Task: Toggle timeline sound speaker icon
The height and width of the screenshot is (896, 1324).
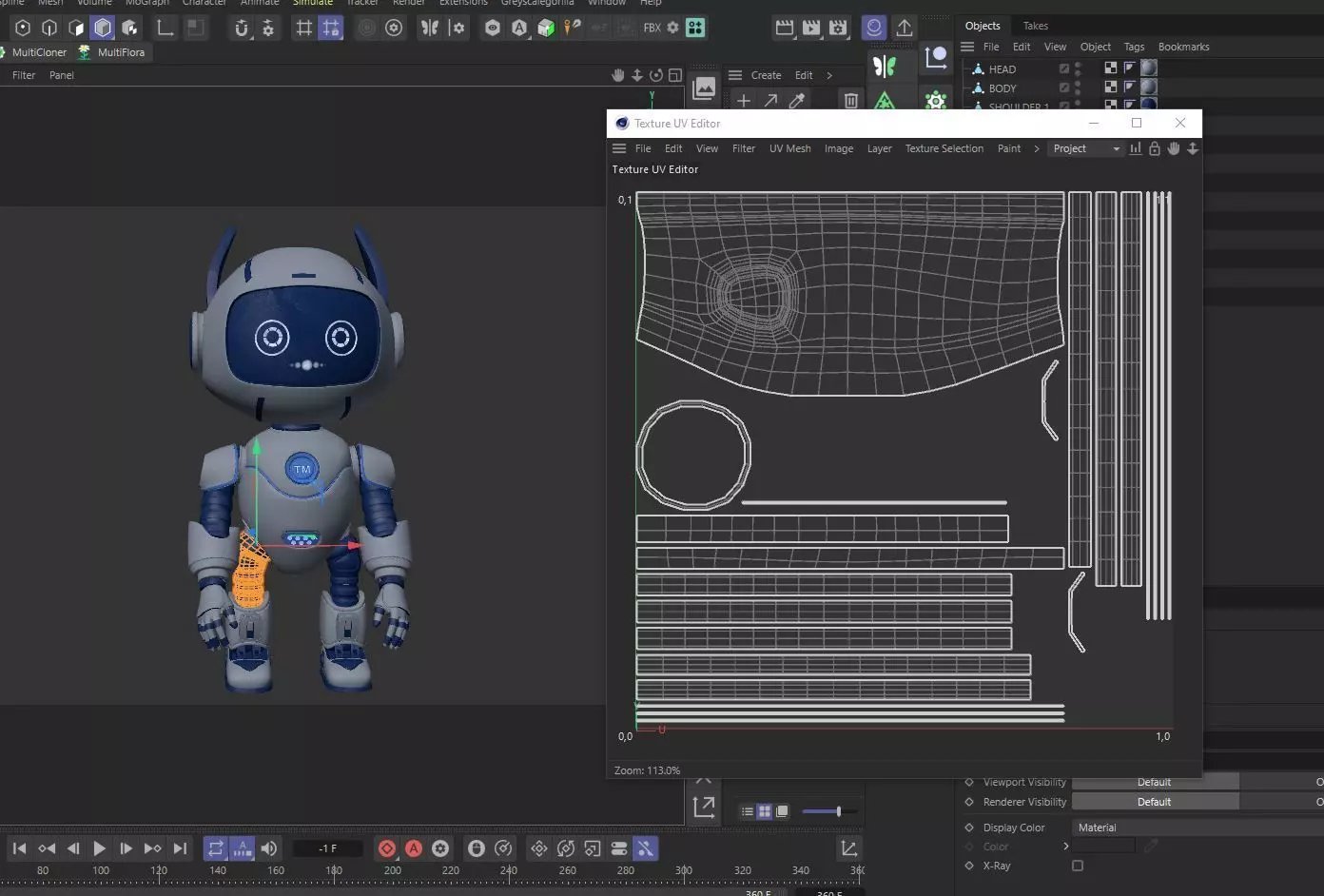Action: click(x=269, y=848)
